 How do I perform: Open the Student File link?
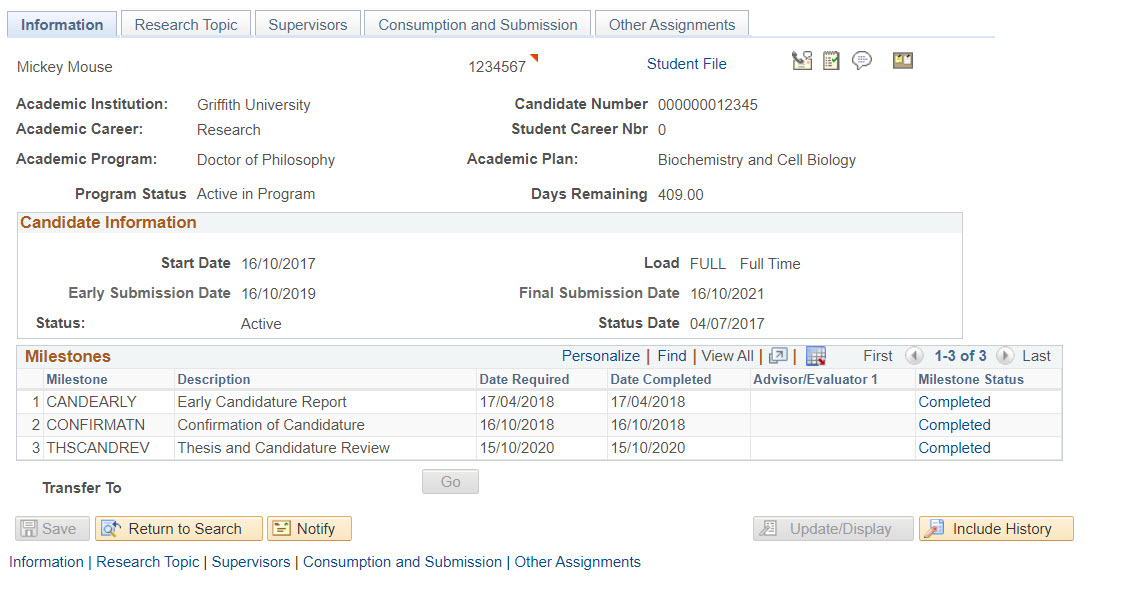[x=686, y=64]
